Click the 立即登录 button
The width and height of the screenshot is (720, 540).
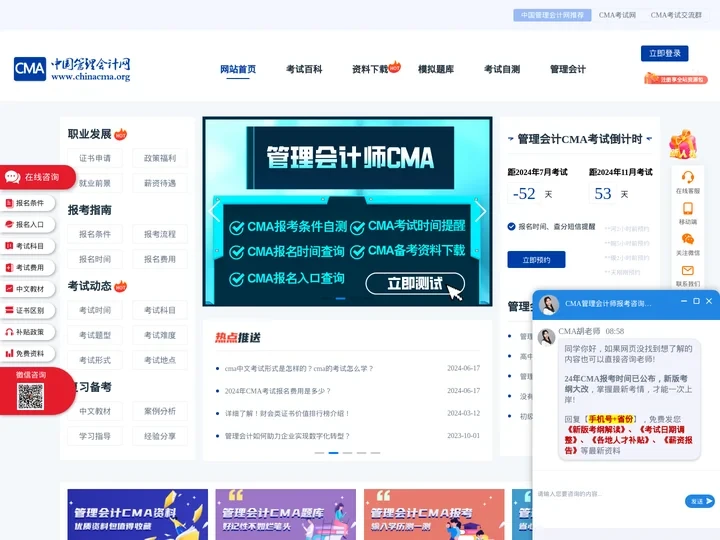664,53
